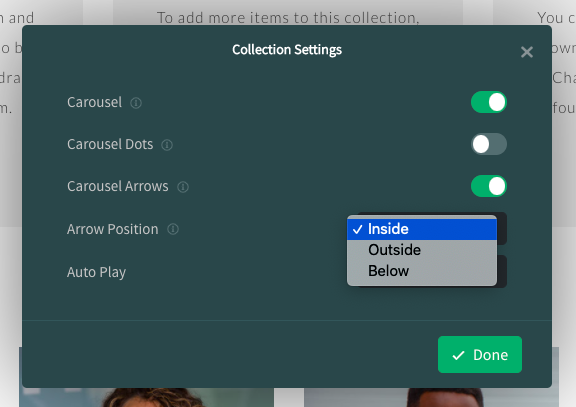The height and width of the screenshot is (407, 576).
Task: Enable the Carousel Dots switch
Action: coord(489,144)
